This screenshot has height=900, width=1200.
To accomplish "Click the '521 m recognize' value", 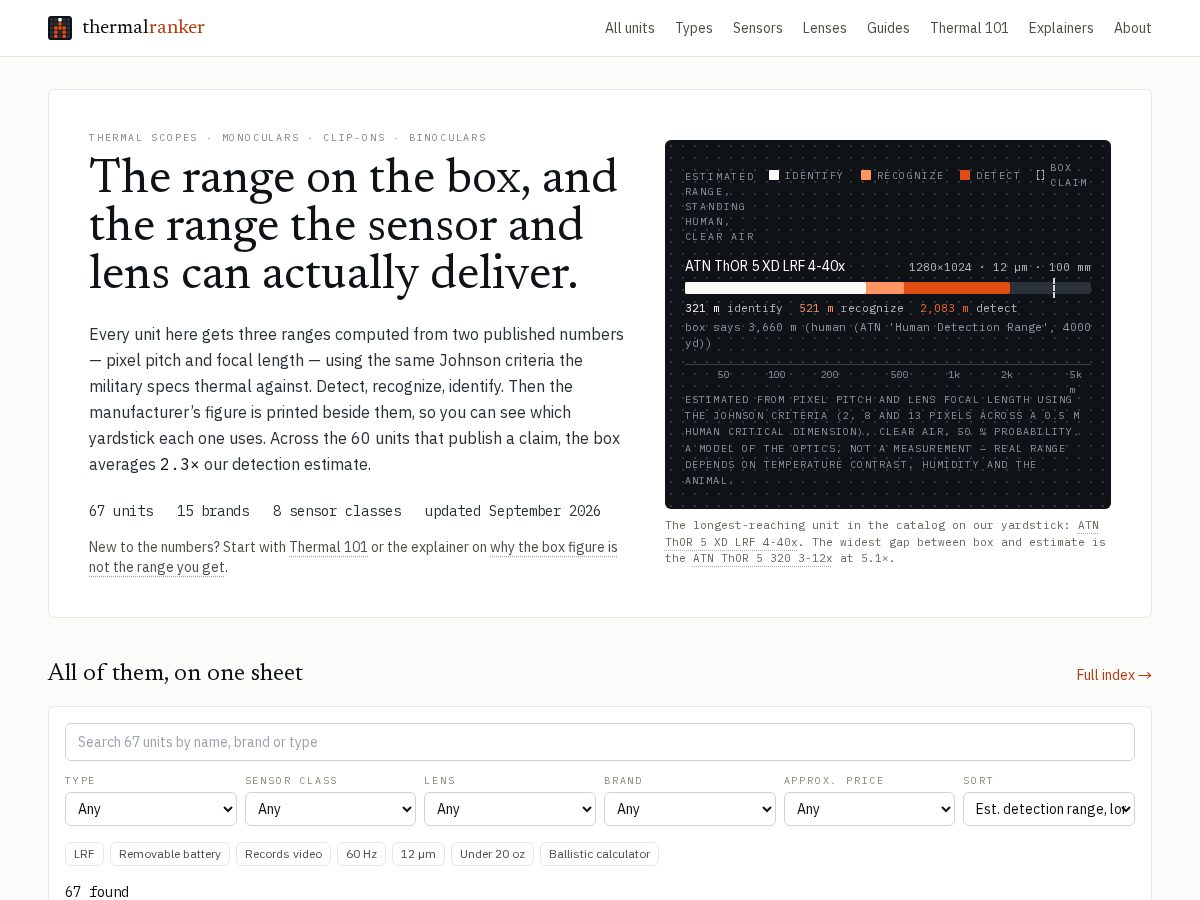I will point(851,308).
